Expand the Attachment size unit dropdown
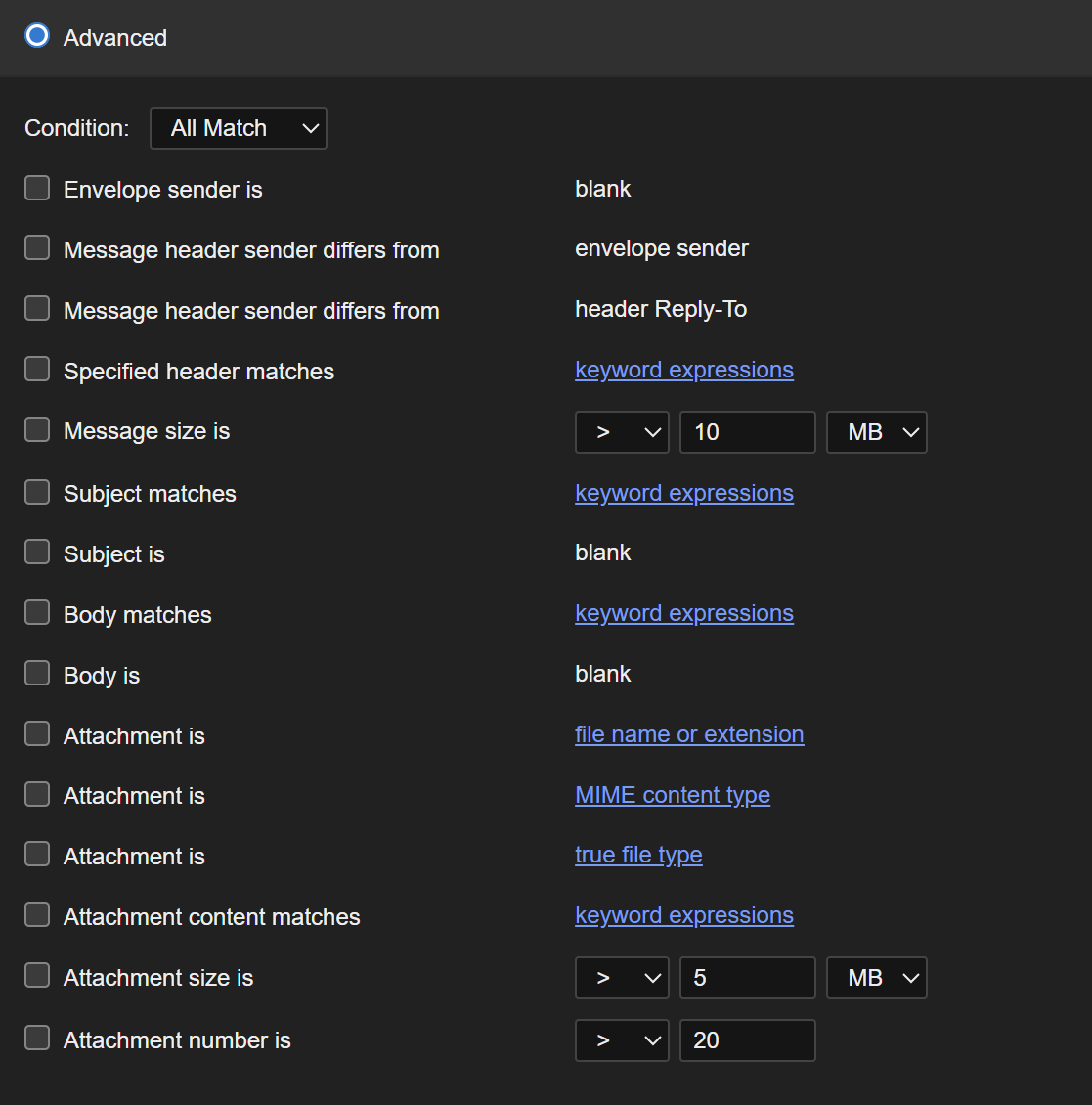 point(876,978)
